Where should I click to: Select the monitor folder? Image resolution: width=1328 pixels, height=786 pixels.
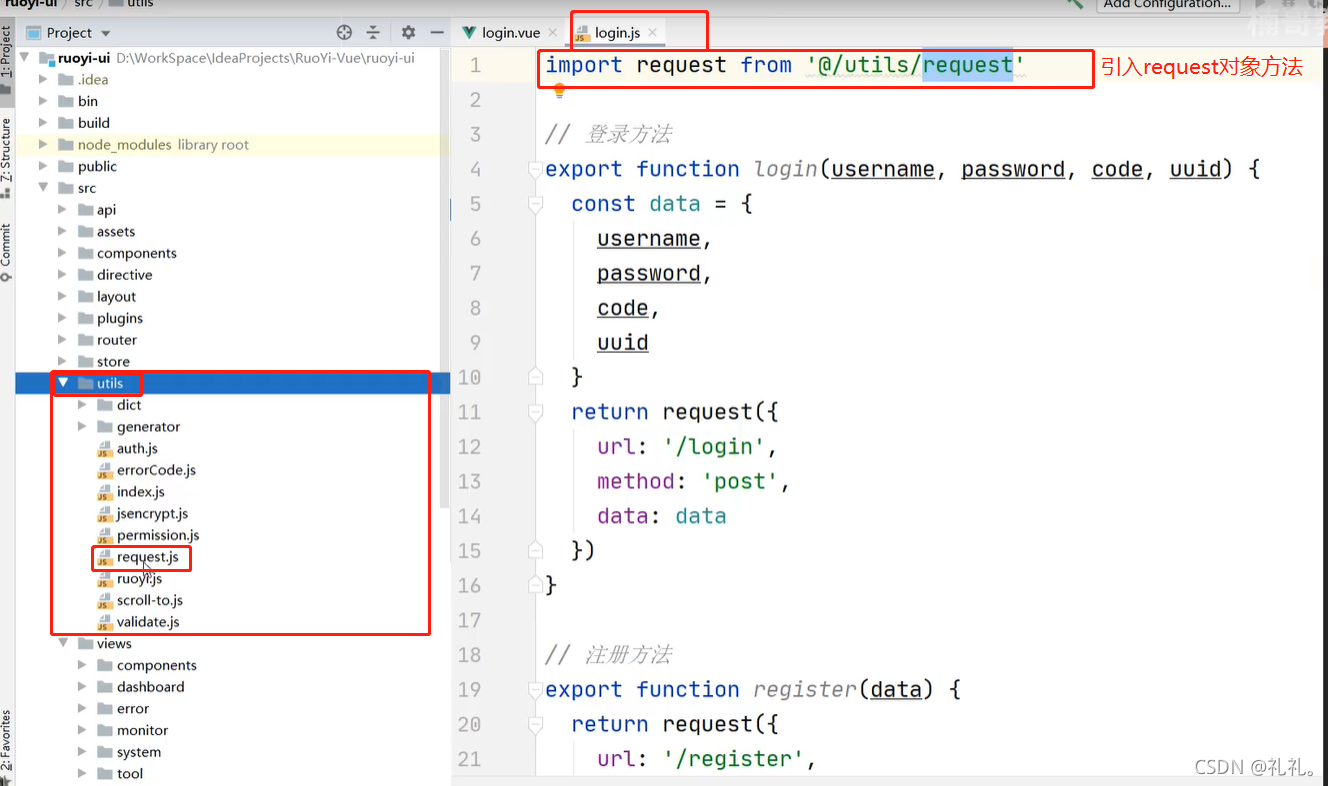[142, 731]
